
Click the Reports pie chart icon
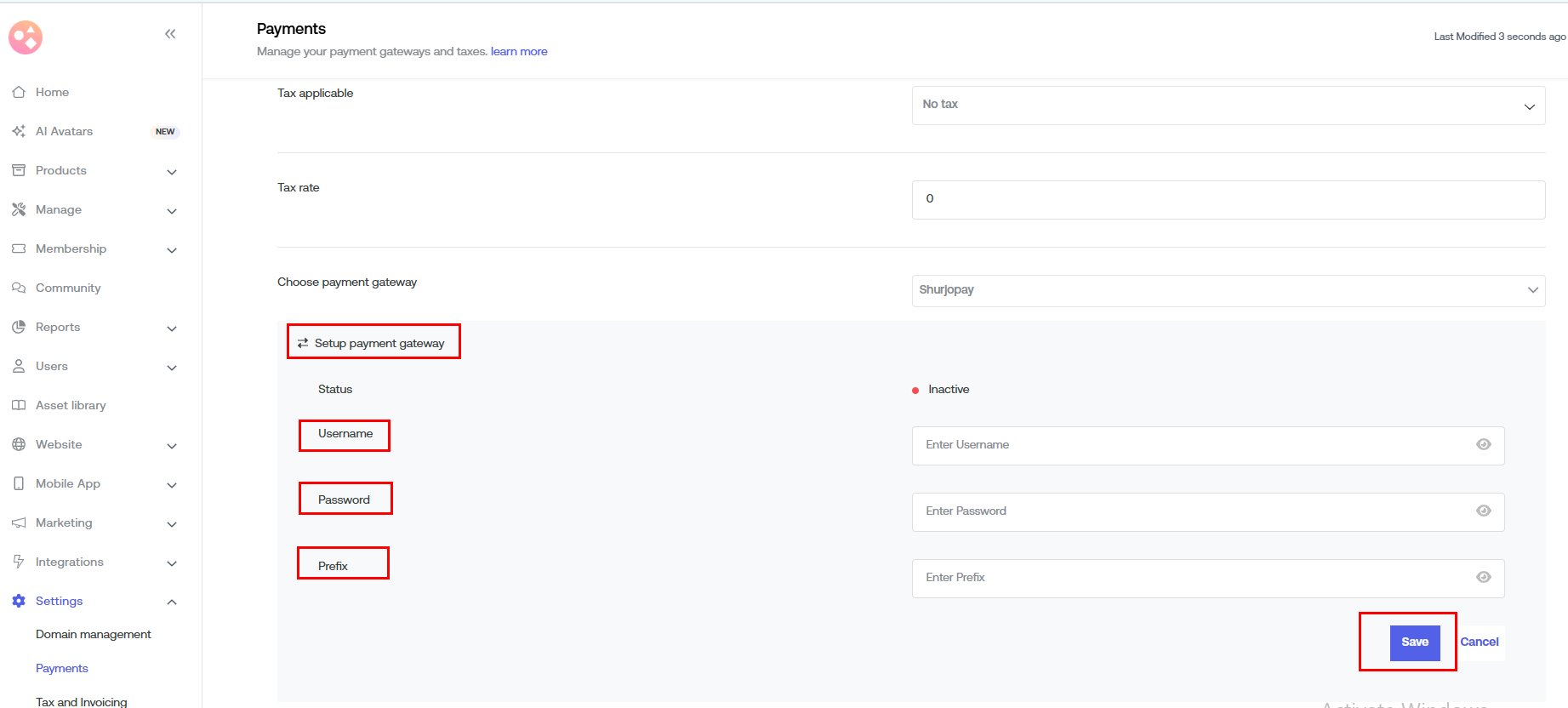(19, 327)
